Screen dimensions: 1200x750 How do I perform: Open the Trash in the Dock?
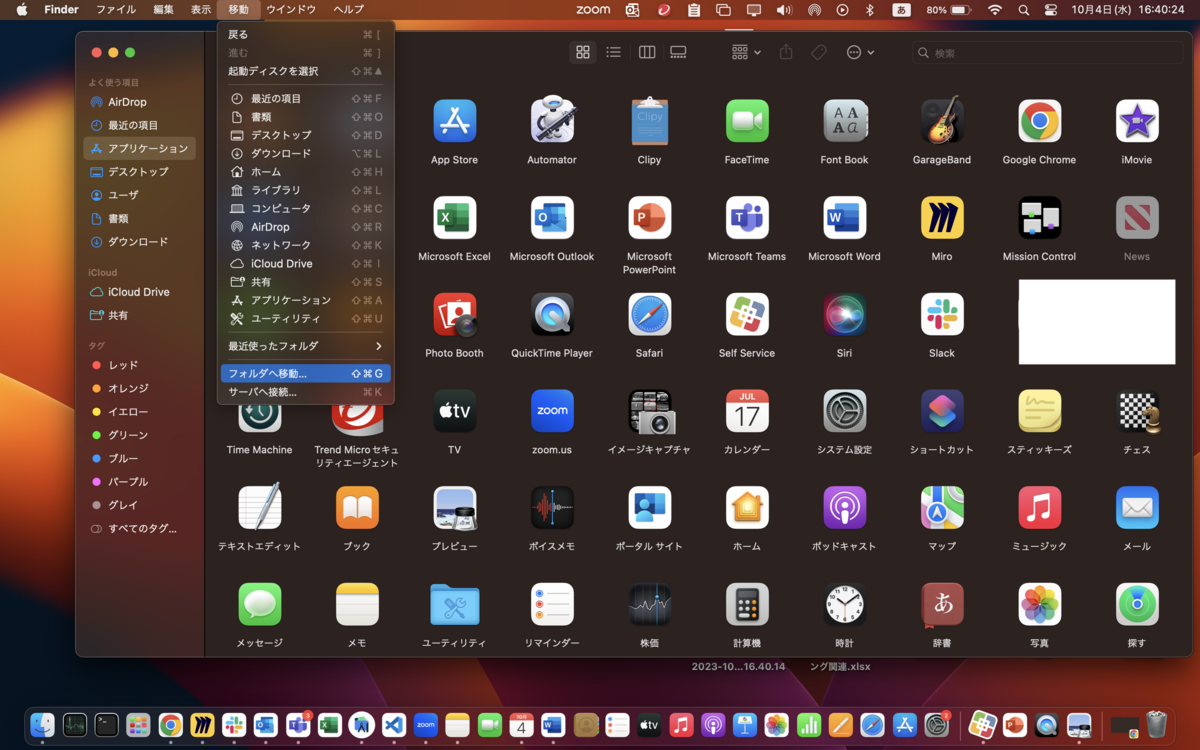tap(1157, 724)
